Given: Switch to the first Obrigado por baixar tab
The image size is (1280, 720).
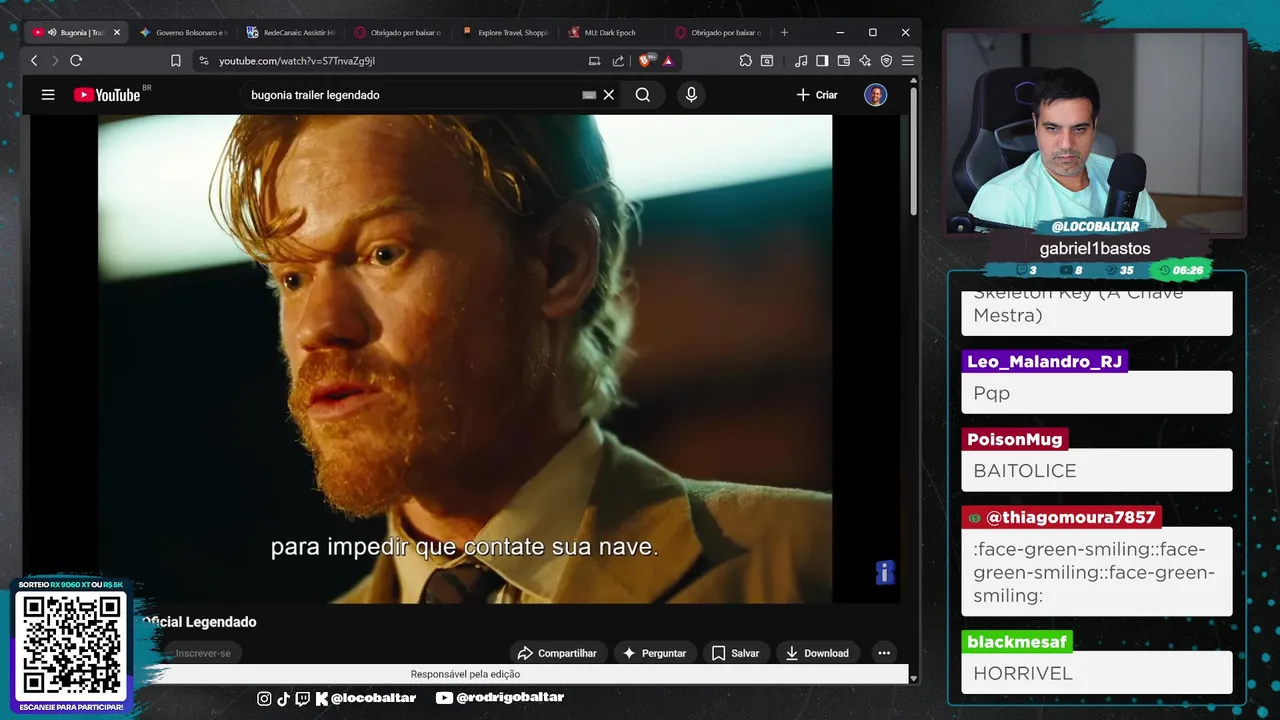Looking at the screenshot, I should tap(398, 32).
